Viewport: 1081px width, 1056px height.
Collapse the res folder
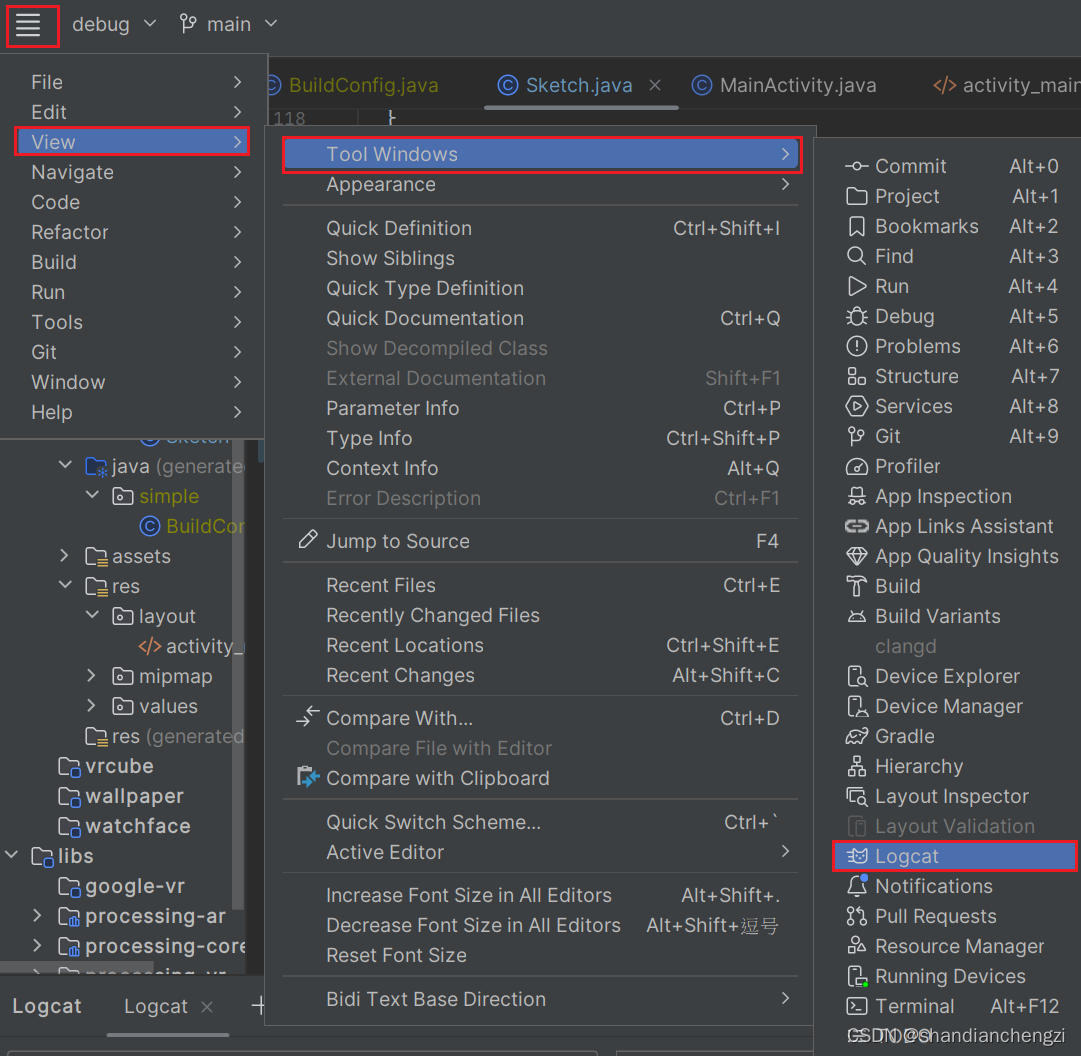pyautogui.click(x=65, y=585)
